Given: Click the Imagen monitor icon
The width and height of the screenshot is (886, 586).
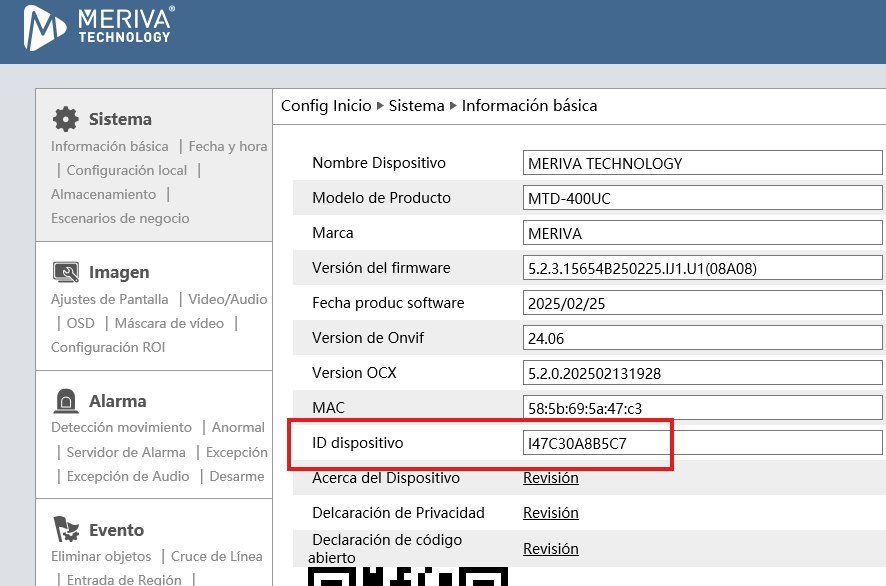Looking at the screenshot, I should click(66, 272).
